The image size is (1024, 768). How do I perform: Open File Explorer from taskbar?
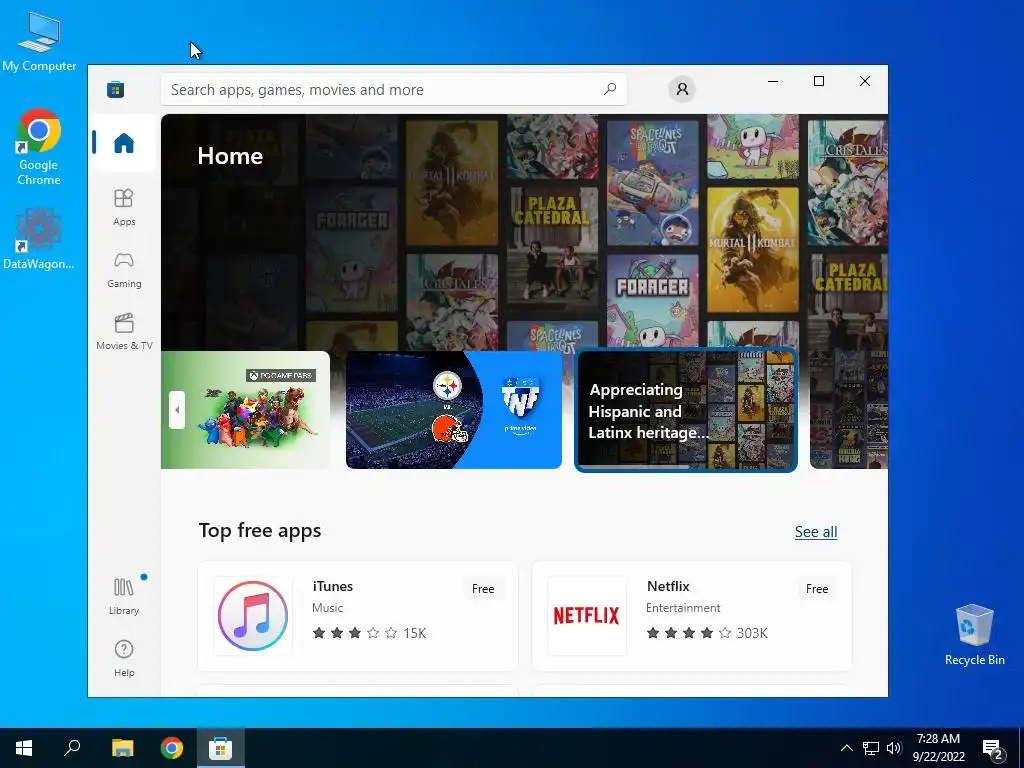tap(122, 748)
